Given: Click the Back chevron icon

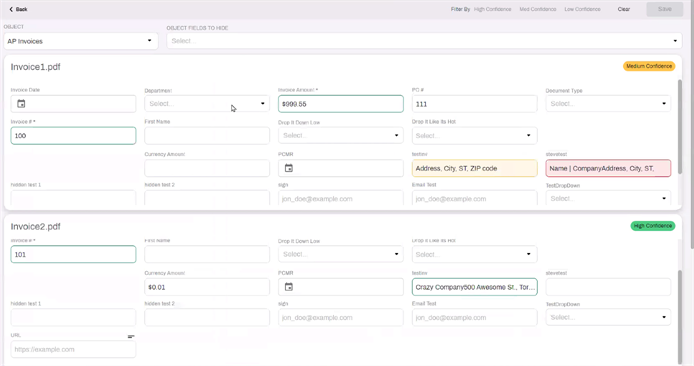Looking at the screenshot, I should pos(11,9).
